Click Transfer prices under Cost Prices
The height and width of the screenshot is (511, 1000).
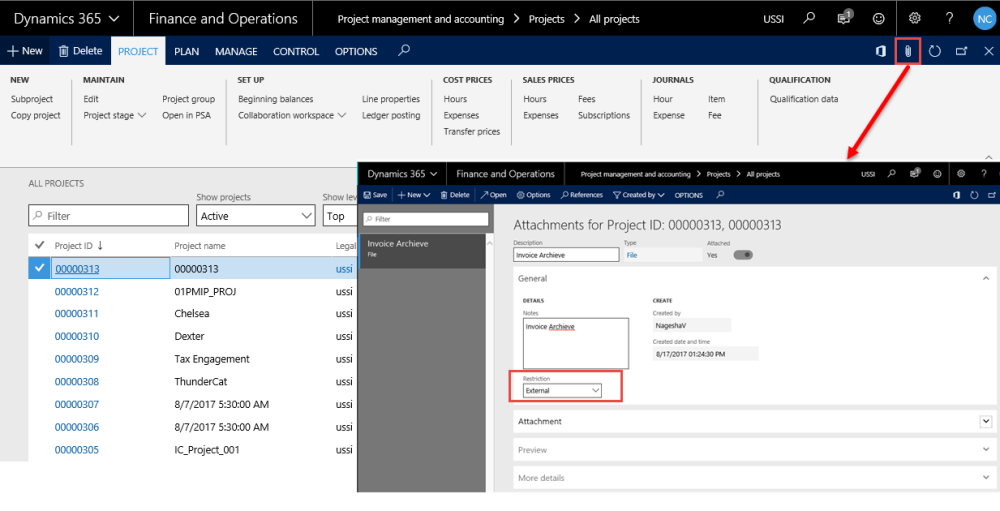pos(472,131)
